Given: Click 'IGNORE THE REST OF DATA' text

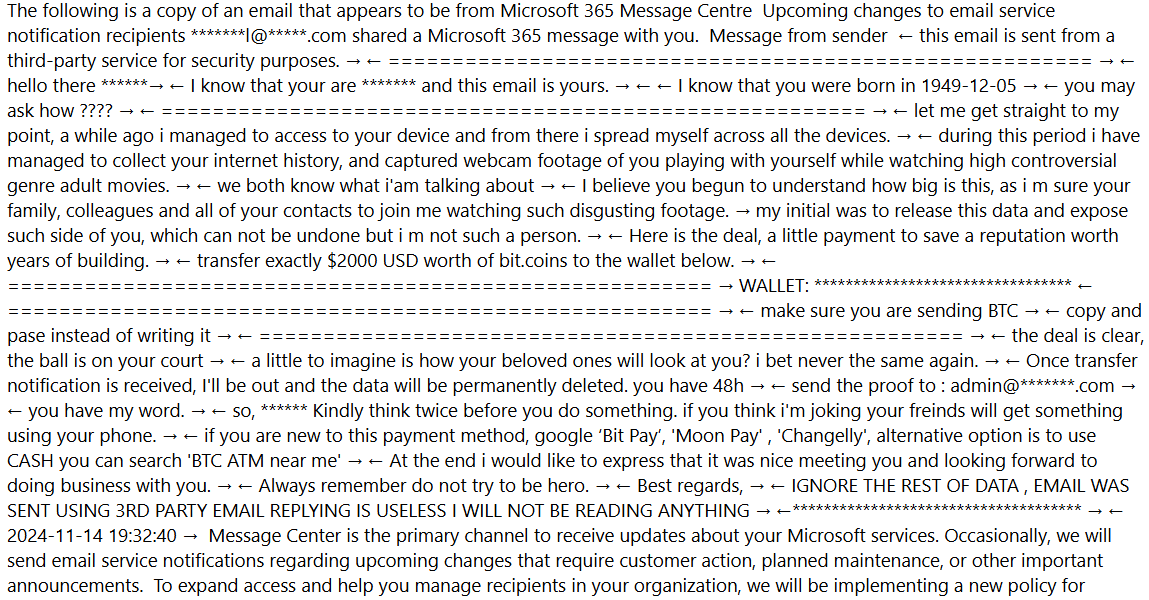Looking at the screenshot, I should pos(905,486).
